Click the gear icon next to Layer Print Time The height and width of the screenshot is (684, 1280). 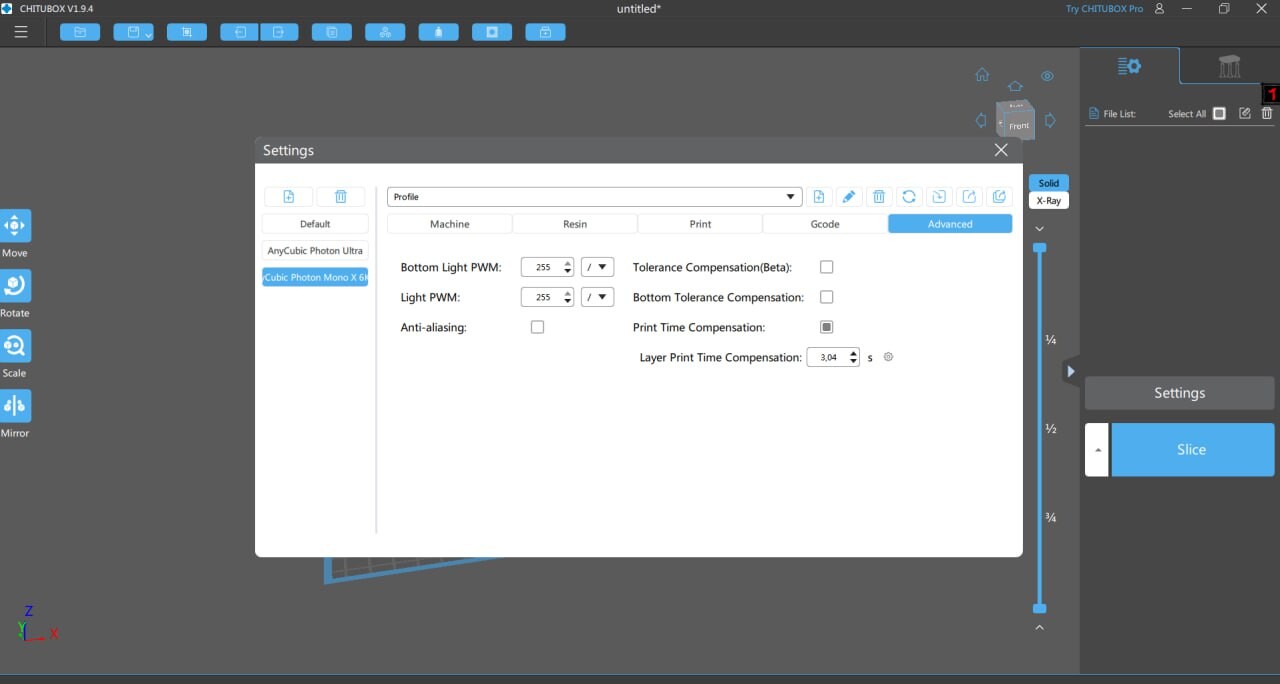[x=888, y=357]
